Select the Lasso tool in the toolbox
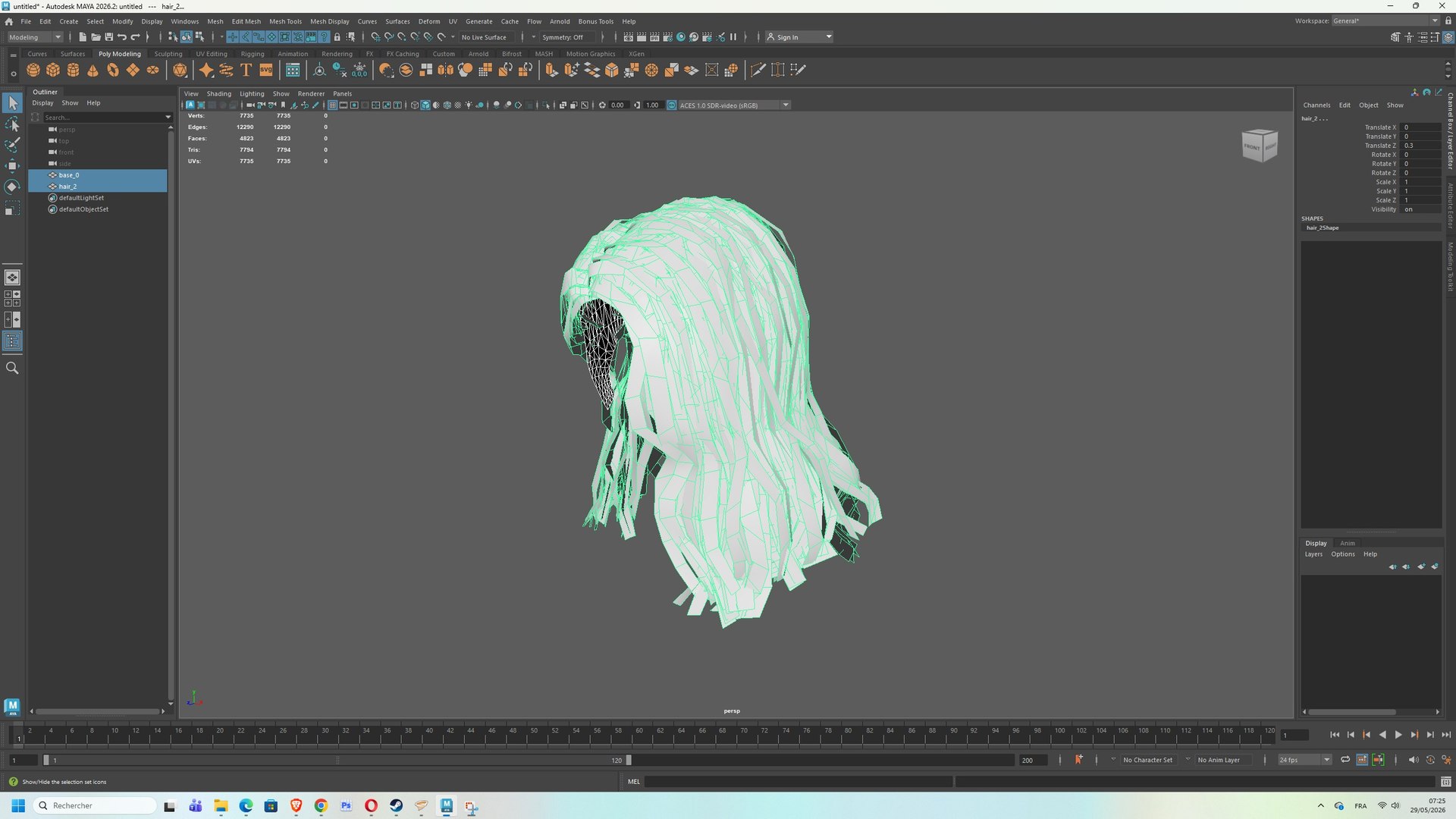The width and height of the screenshot is (1456, 819). pyautogui.click(x=12, y=124)
